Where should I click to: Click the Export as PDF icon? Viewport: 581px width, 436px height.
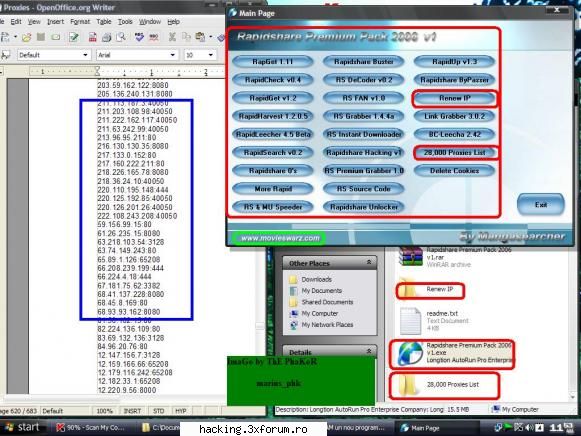coord(92,37)
